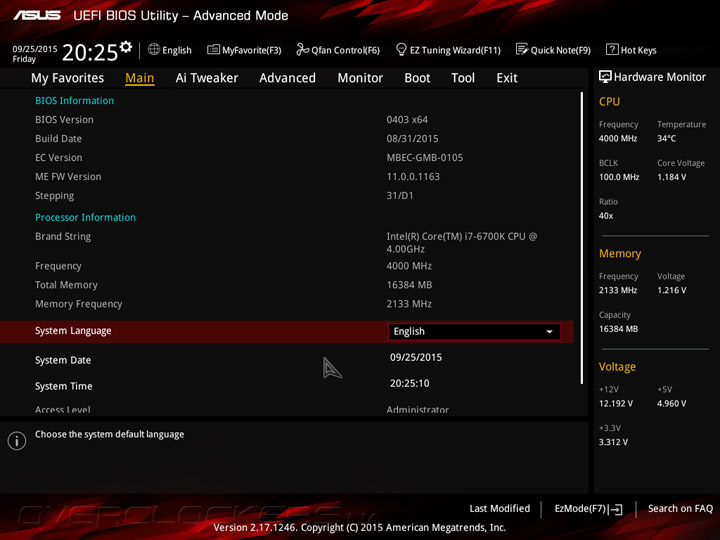Viewport: 720px width, 540px height.
Task: Click the Hardware Monitor screen icon
Action: pos(605,77)
